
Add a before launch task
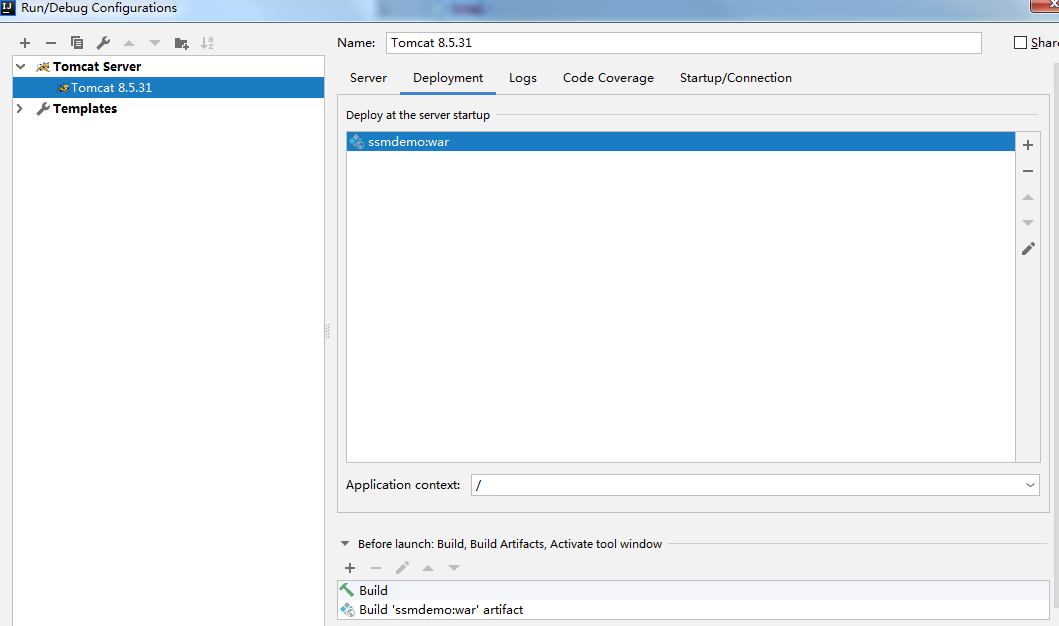(350, 568)
